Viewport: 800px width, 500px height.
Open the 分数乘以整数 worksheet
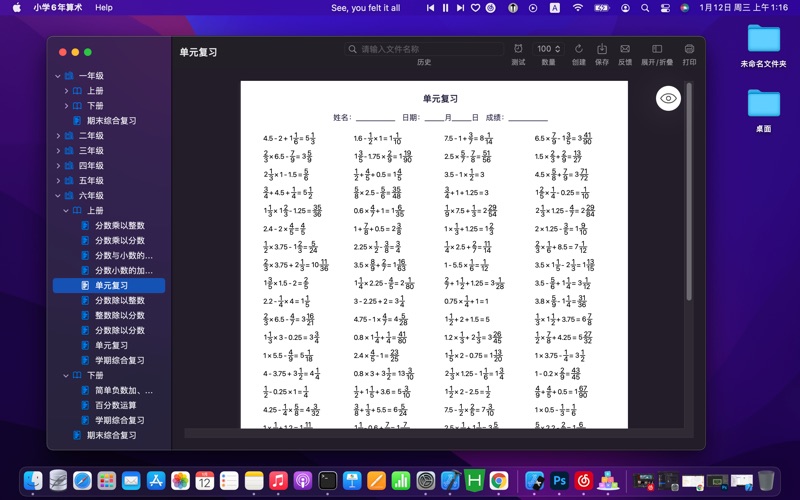[119, 226]
